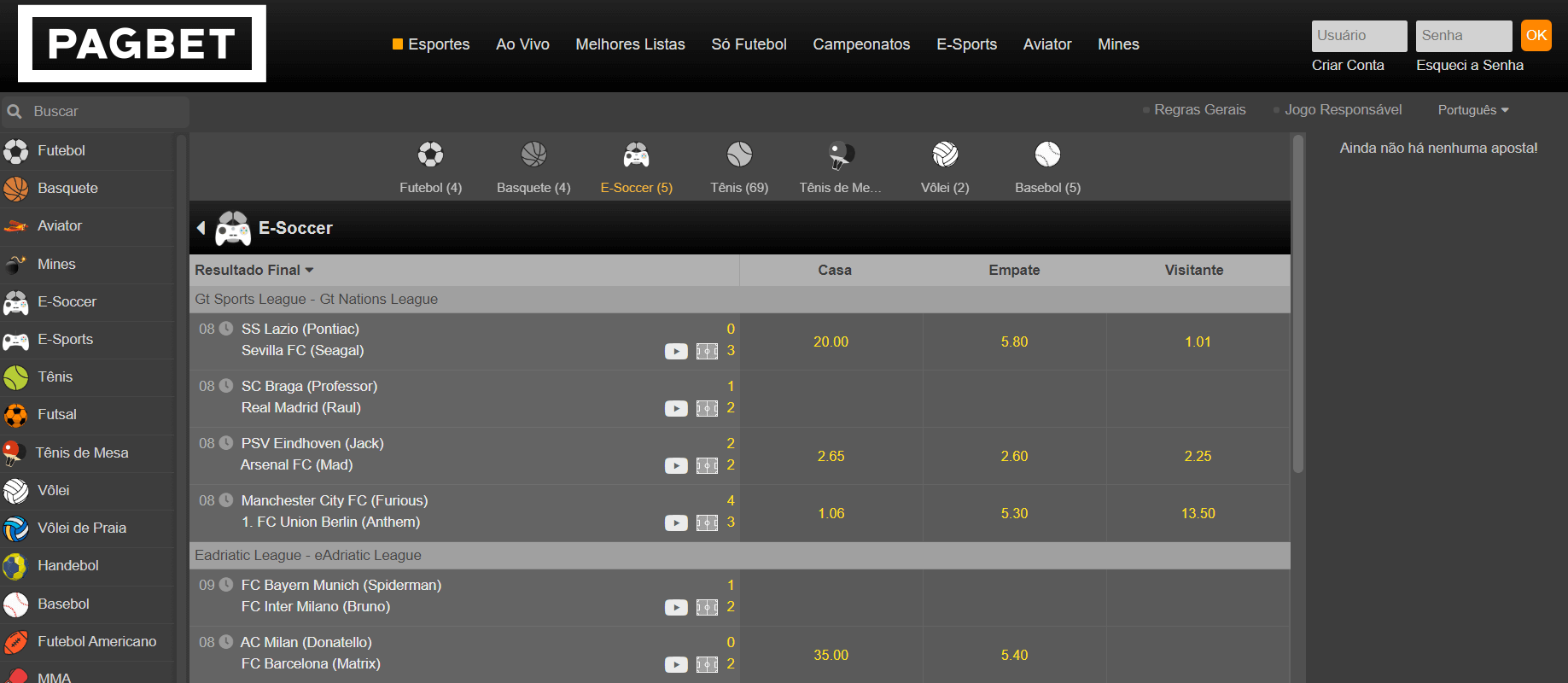Viewport: 1568px width, 683px height.
Task: Click the search magnifier icon
Action: point(15,112)
